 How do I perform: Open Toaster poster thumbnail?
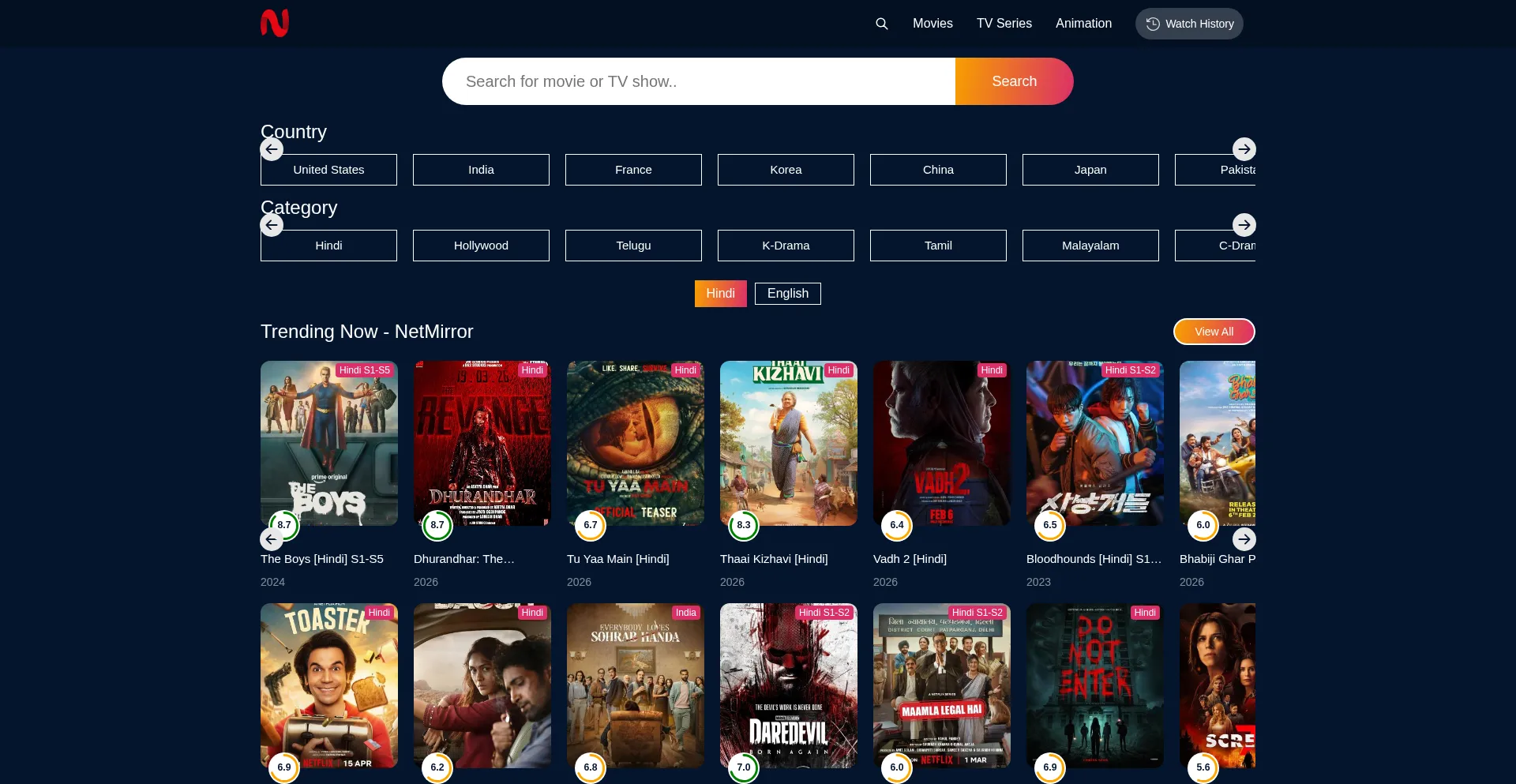329,686
